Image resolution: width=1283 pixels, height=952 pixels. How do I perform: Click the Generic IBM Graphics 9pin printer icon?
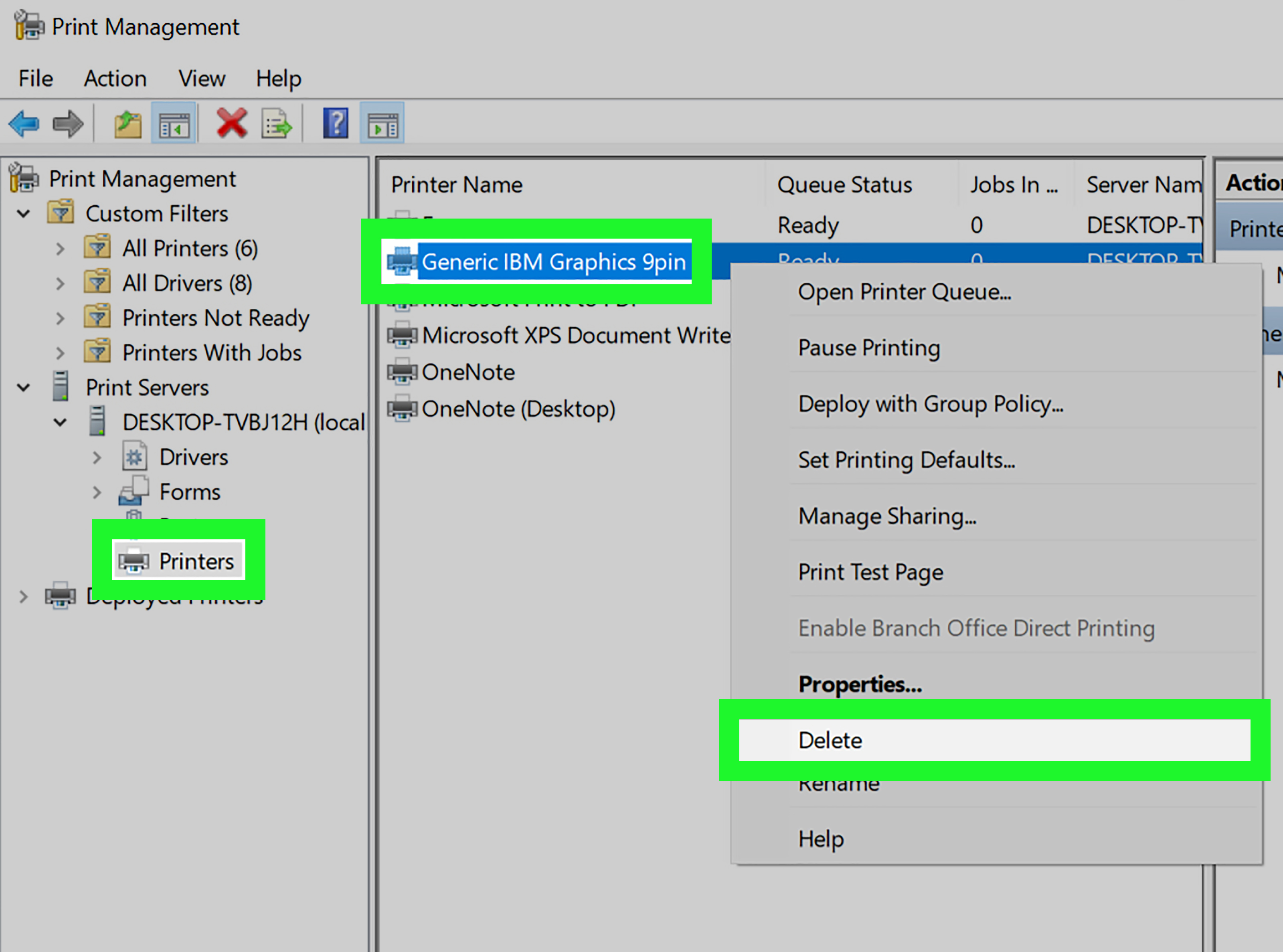[x=402, y=261]
